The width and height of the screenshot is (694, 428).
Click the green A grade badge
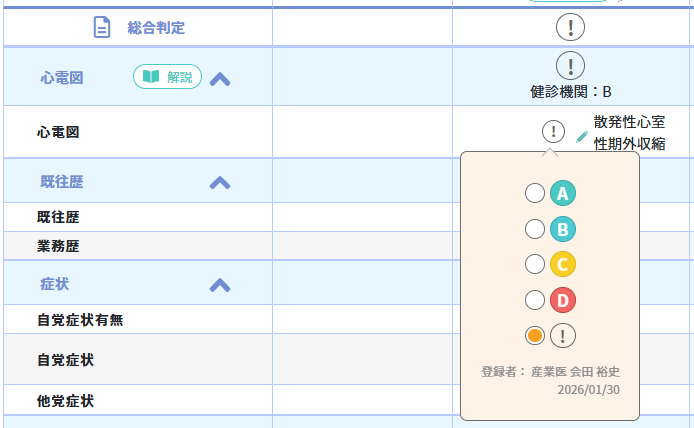[x=563, y=194]
